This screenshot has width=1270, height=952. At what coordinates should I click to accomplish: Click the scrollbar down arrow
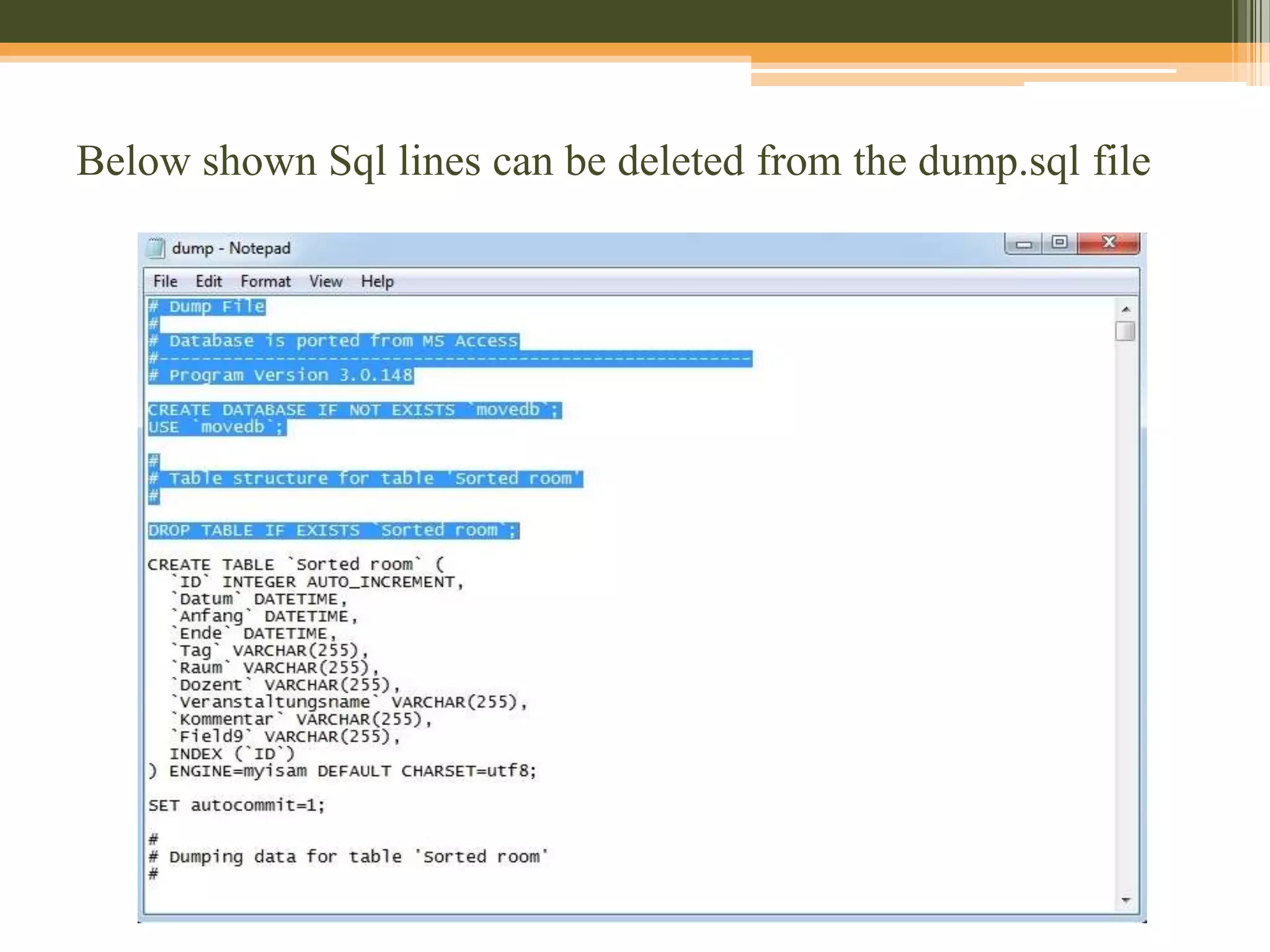1126,900
